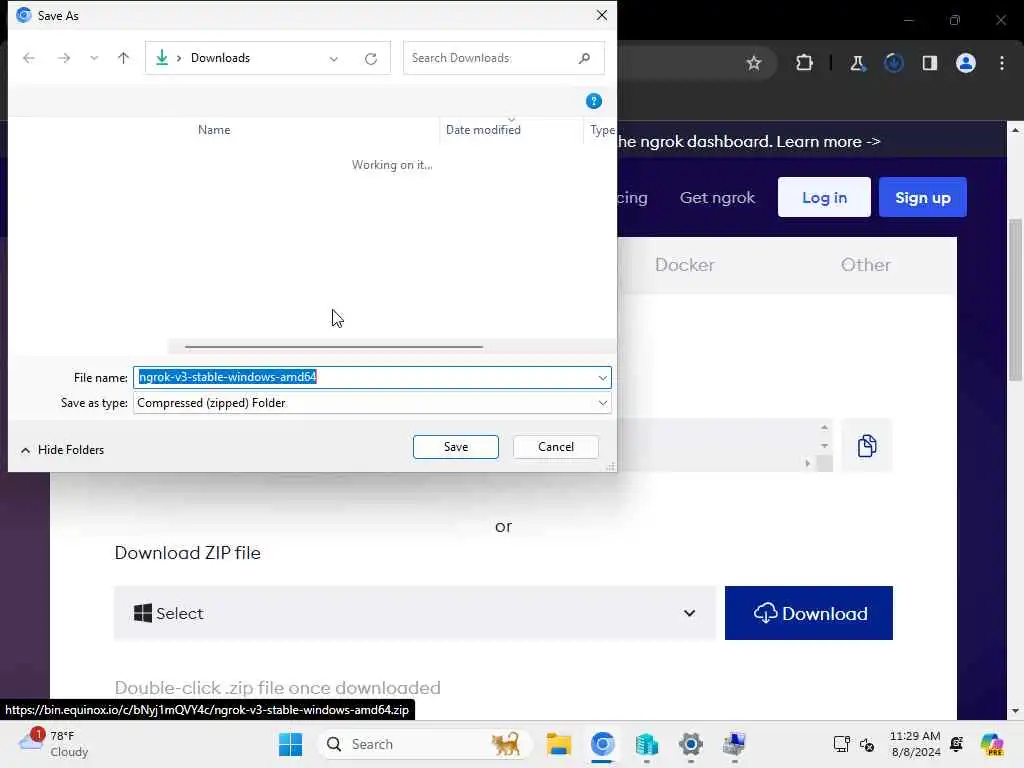1024x768 pixels.
Task: Open Chrome extensions puzzle icon
Action: (x=804, y=63)
